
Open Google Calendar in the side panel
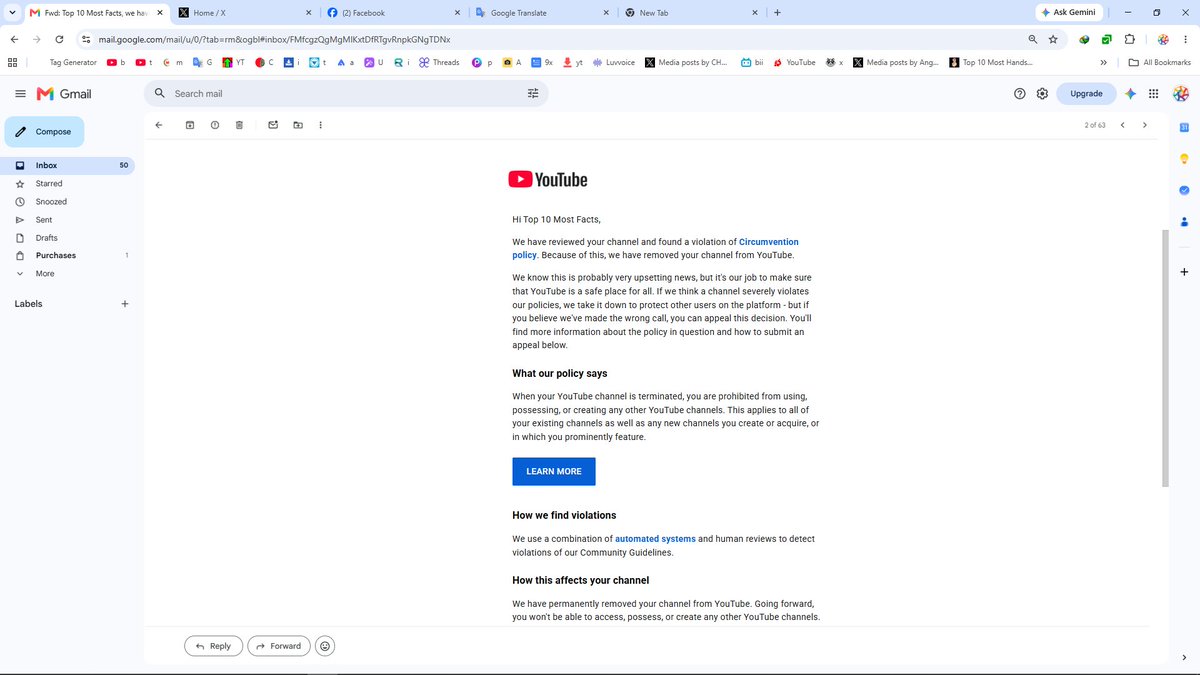[x=1184, y=127]
